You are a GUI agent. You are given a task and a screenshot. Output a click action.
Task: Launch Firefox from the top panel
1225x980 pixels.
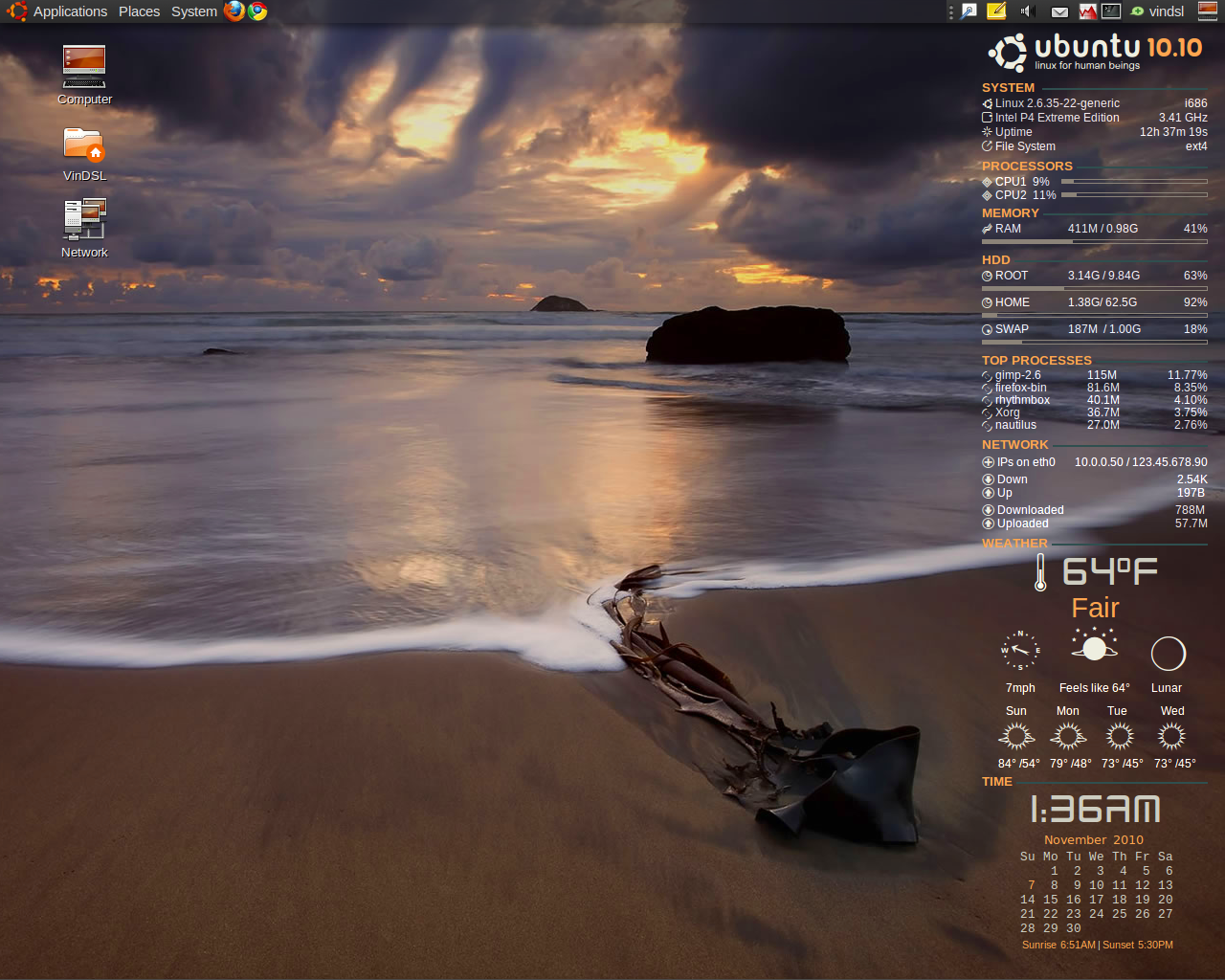pyautogui.click(x=233, y=11)
